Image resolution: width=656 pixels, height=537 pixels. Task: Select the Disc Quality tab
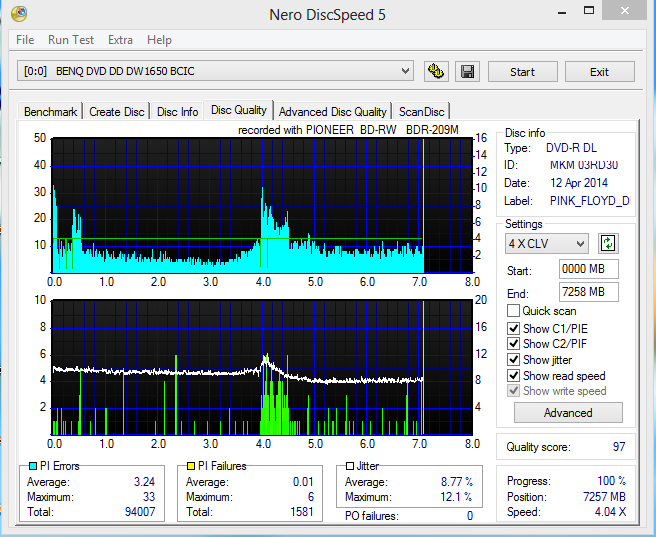click(238, 110)
